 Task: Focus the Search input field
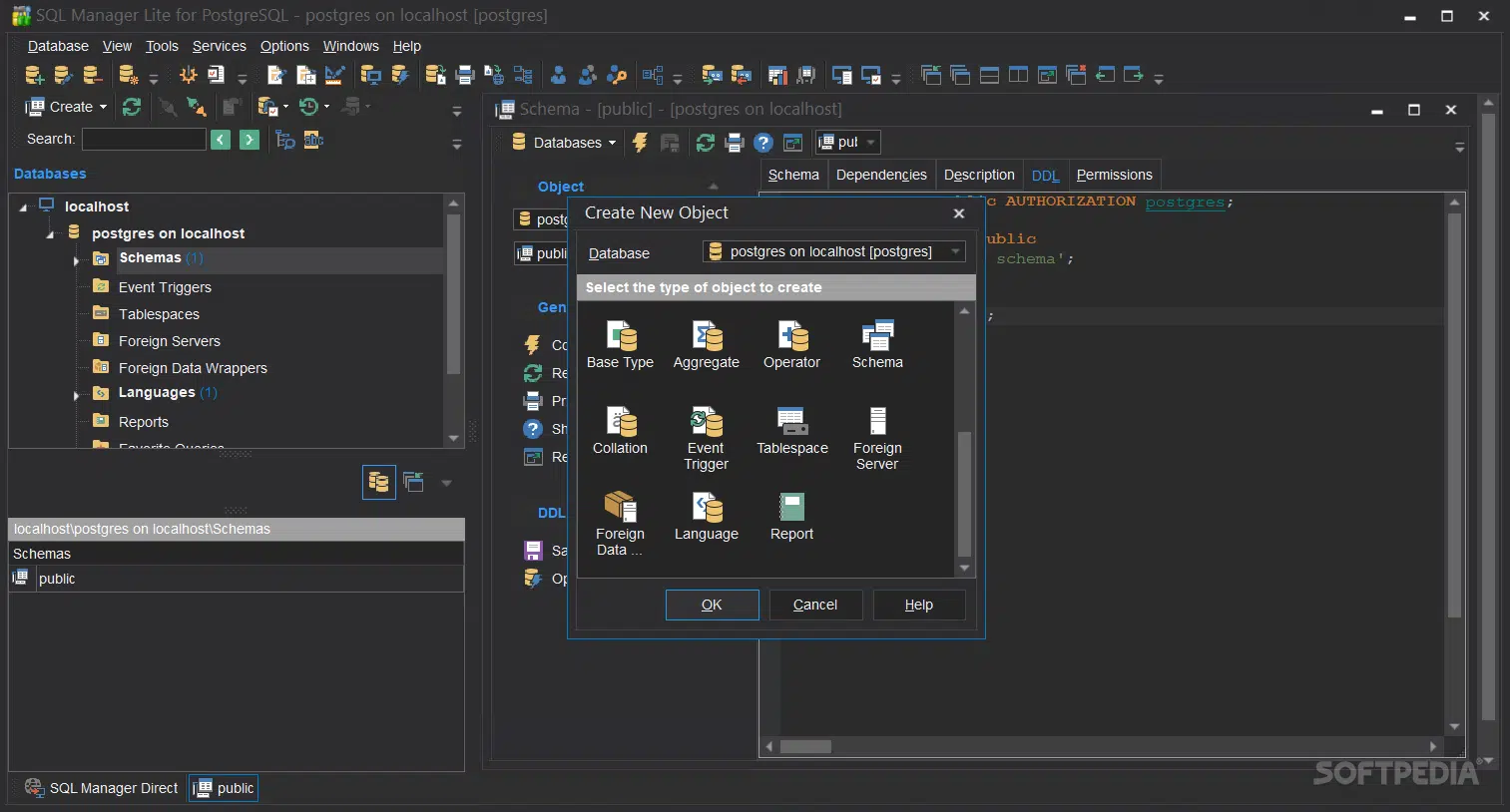(x=144, y=140)
